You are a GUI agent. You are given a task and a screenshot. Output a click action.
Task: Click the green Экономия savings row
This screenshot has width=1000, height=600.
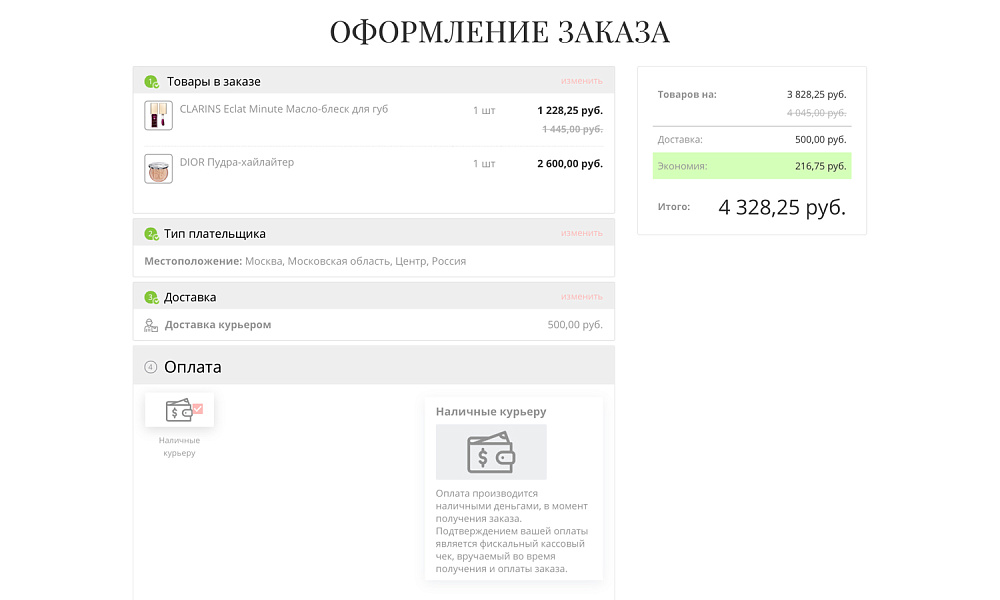(x=751, y=166)
